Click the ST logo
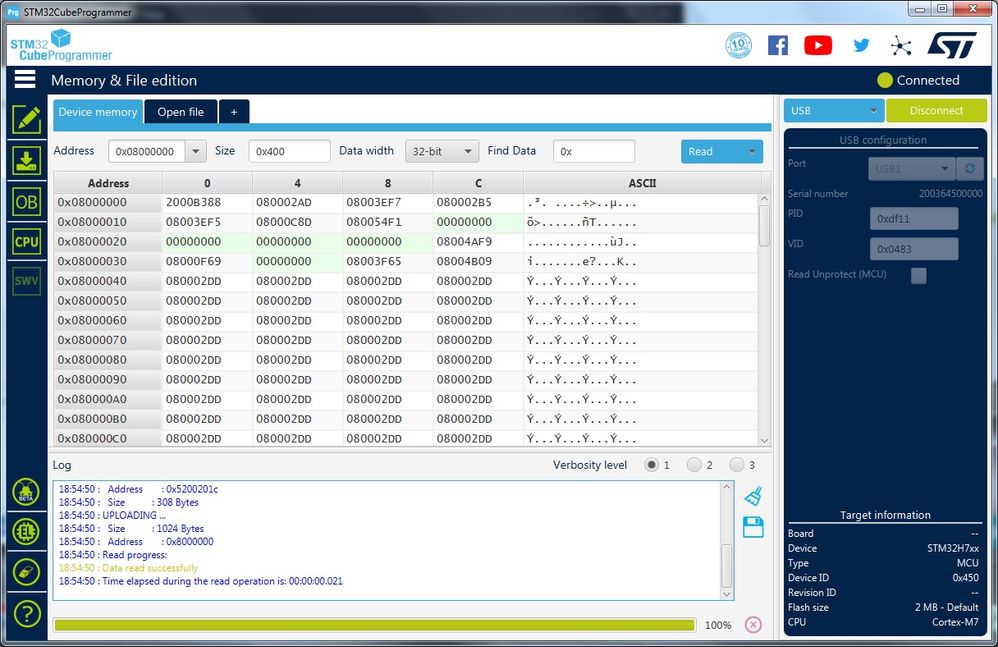The width and height of the screenshot is (998, 647). [952, 45]
